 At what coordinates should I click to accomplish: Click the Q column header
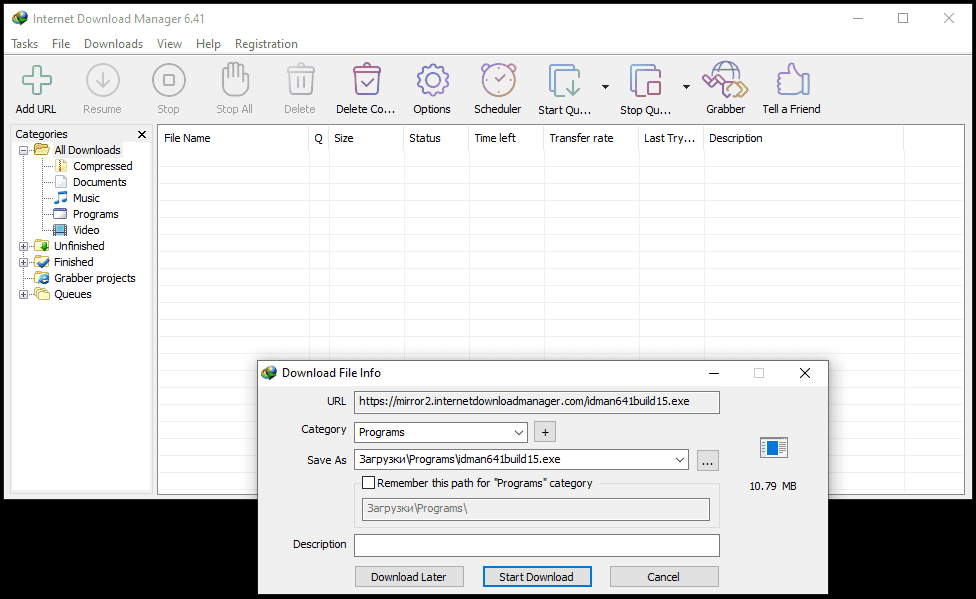[319, 138]
